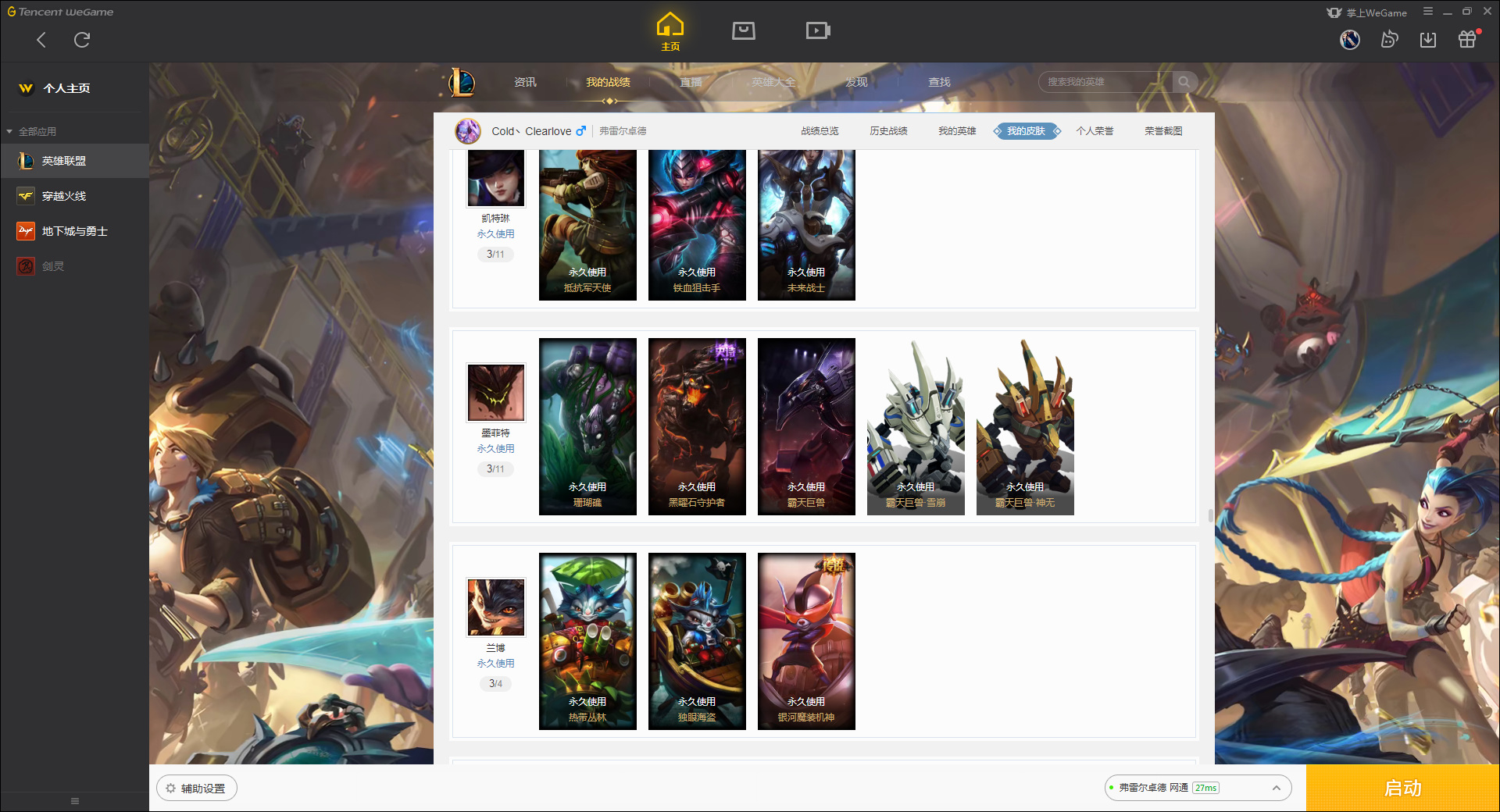1500x812 pixels.
Task: Click the user avatar in title bar
Action: [1350, 40]
